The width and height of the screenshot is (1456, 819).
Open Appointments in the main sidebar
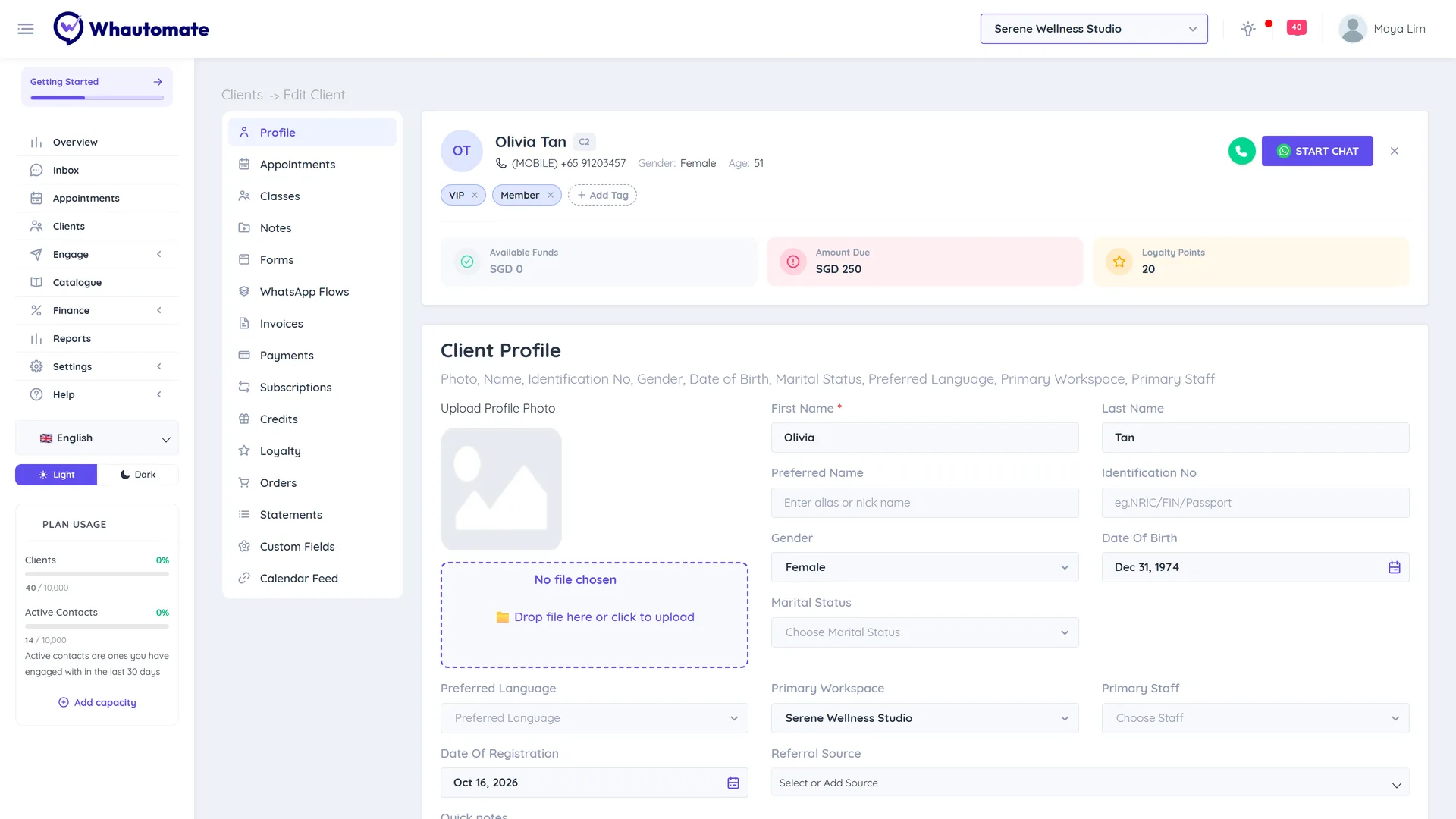click(97, 198)
